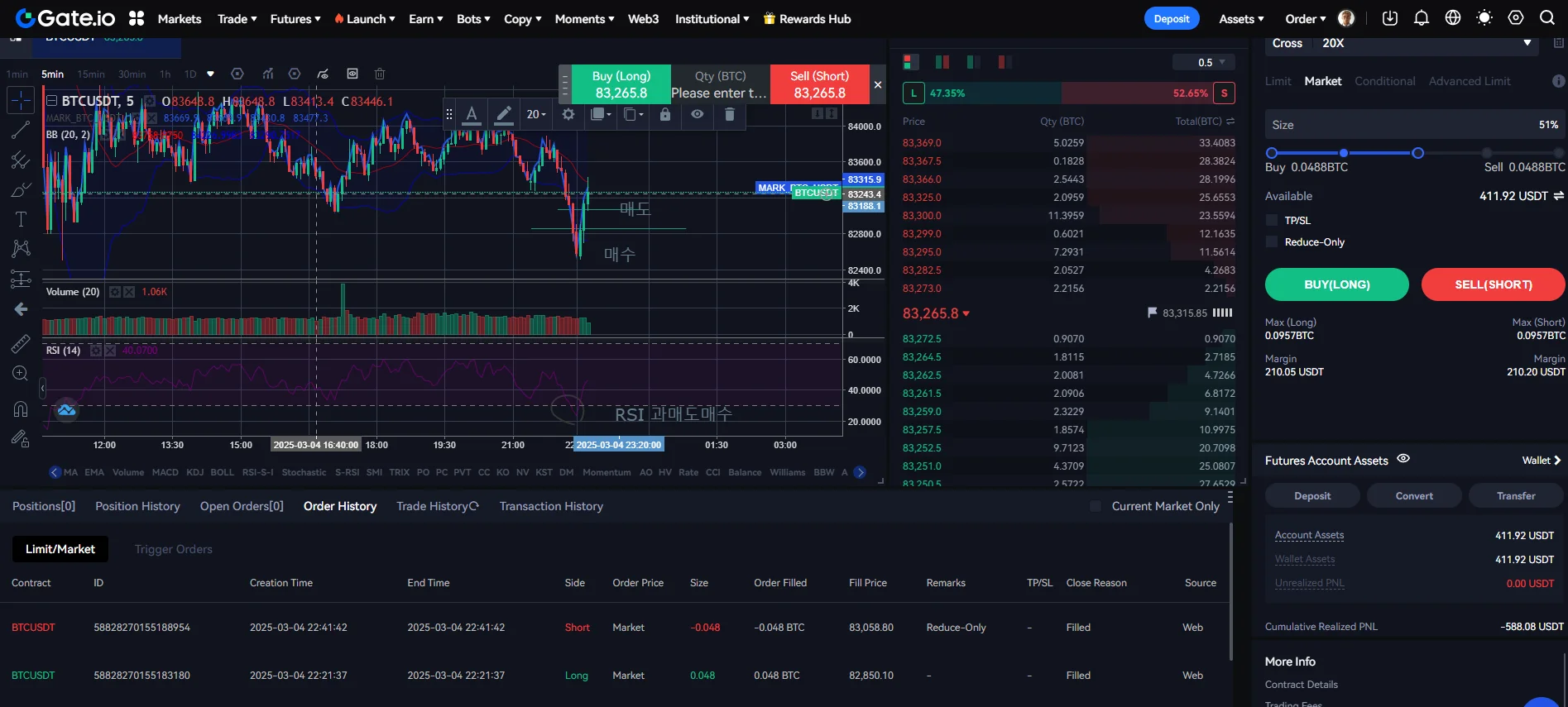This screenshot has width=1568, height=707.
Task: Set size slider to the 75% mark
Action: (x=1487, y=153)
